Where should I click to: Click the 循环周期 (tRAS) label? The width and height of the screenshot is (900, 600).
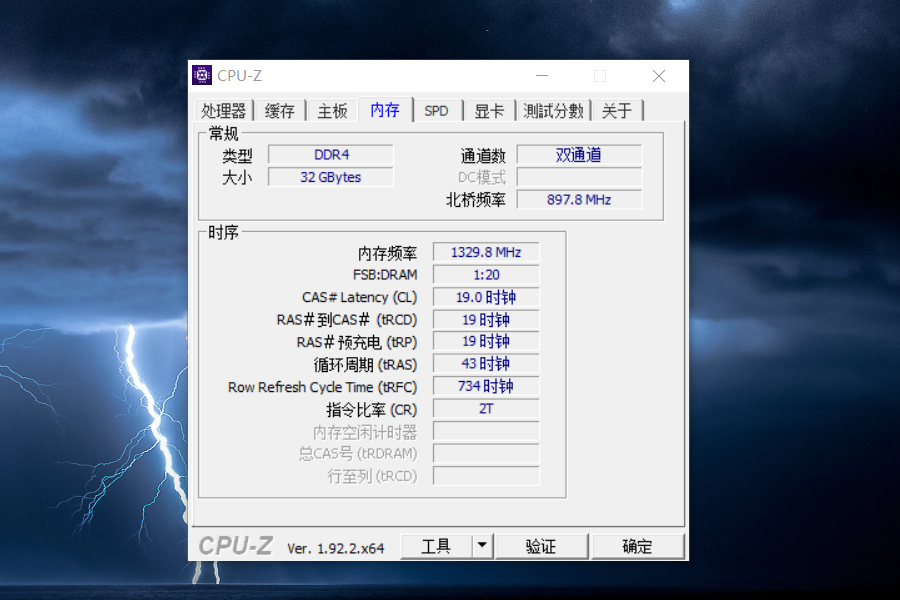click(x=366, y=365)
